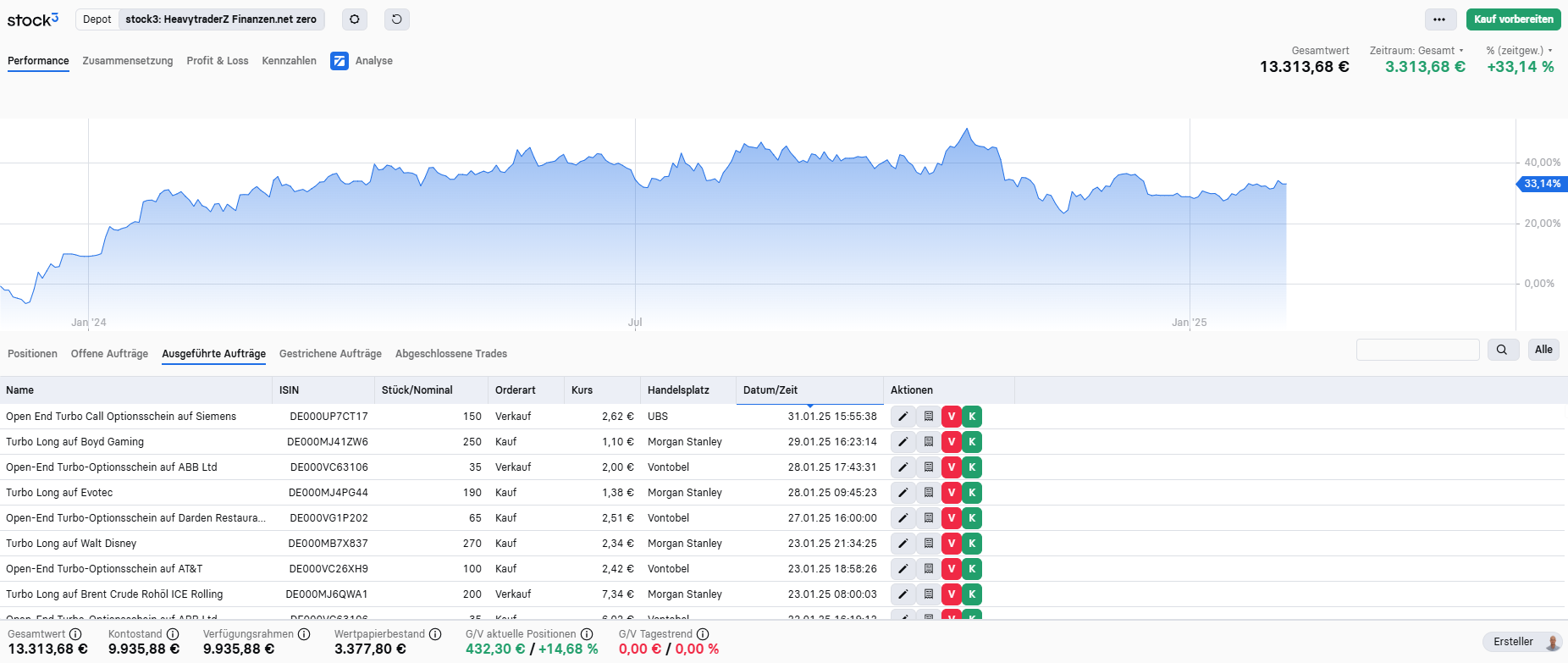Sort by Kurs column header
The width and height of the screenshot is (1568, 663).
tap(603, 390)
